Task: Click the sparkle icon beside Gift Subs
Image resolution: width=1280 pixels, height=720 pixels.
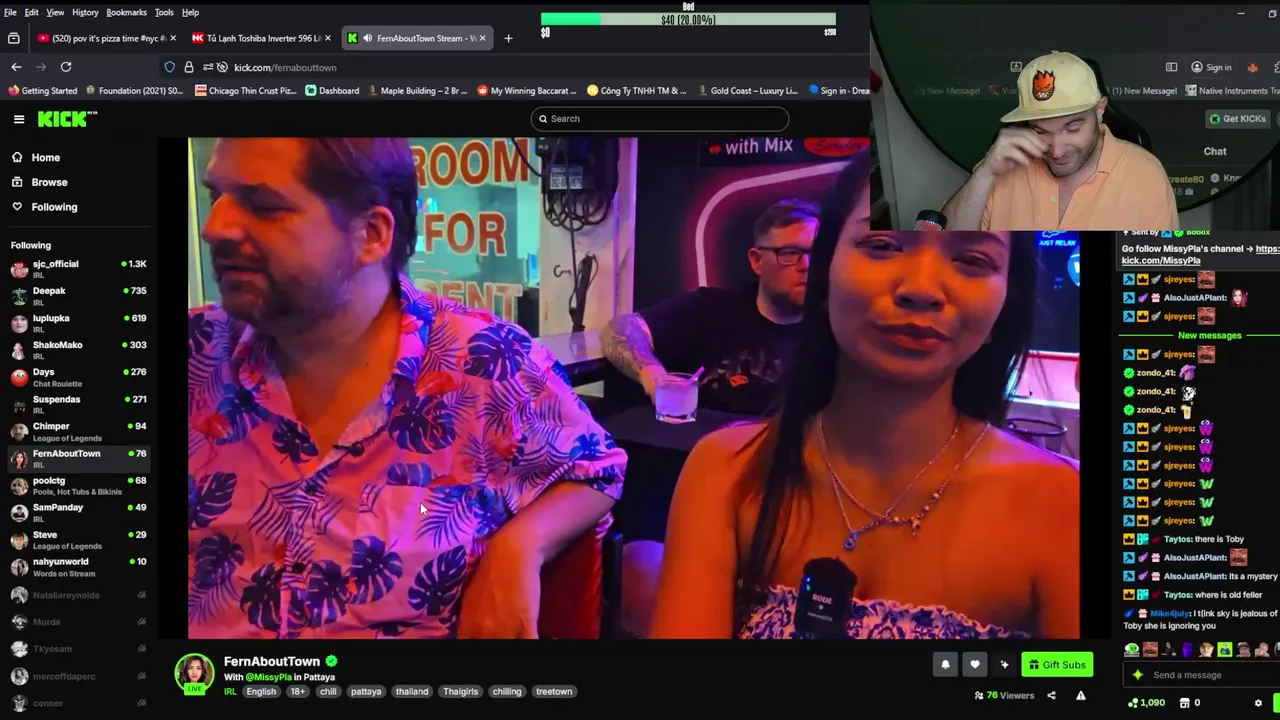Action: (1004, 664)
